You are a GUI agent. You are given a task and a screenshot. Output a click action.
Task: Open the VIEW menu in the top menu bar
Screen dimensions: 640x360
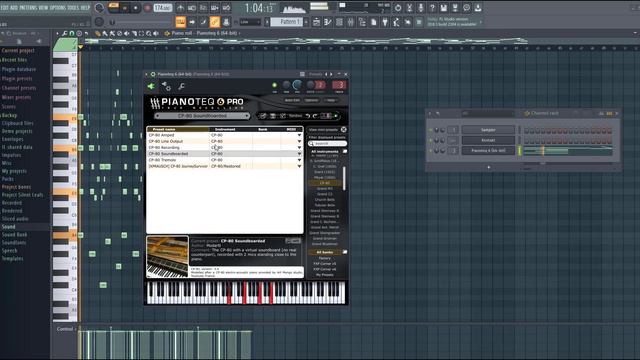click(43, 7)
